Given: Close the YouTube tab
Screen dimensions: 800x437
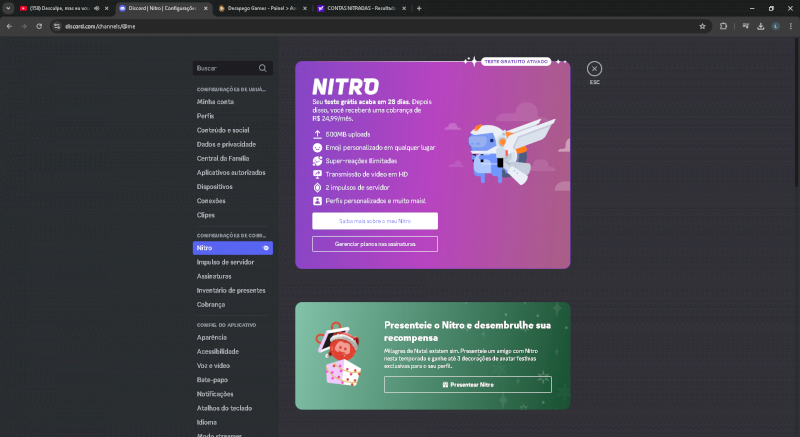Looking at the screenshot, I should pos(107,8).
